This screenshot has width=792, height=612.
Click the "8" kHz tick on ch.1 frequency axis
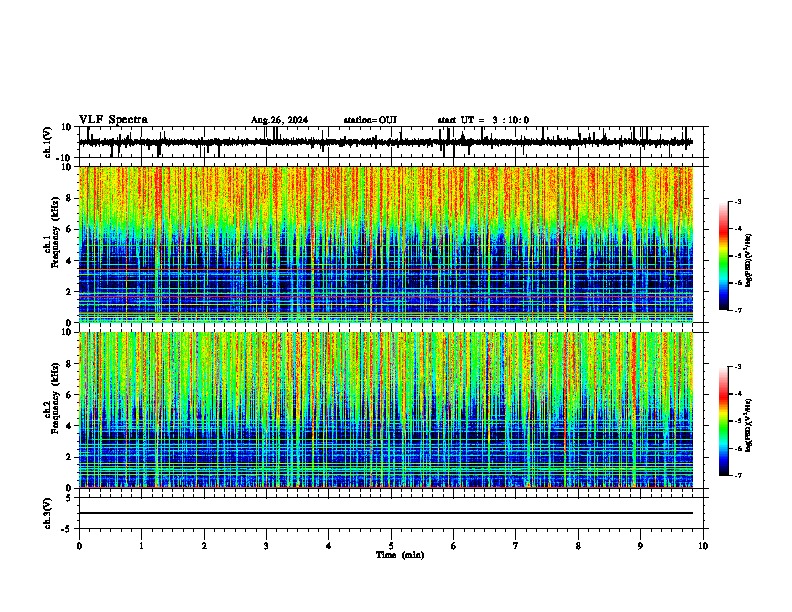pyautogui.click(x=69, y=198)
